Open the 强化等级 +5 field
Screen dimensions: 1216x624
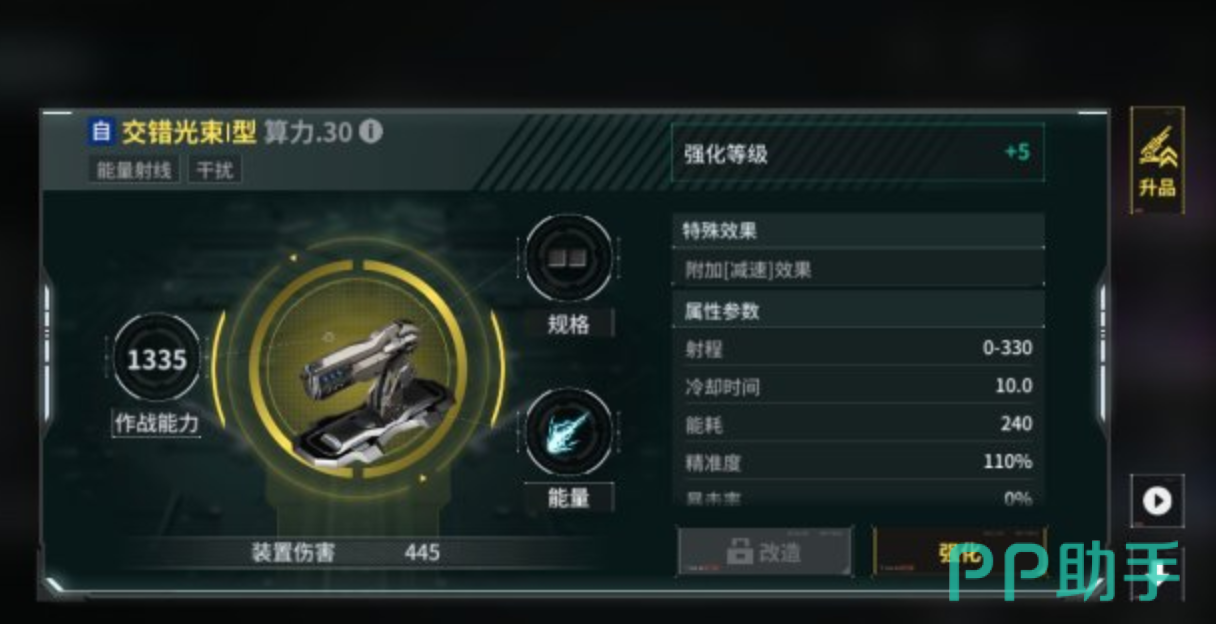point(858,153)
